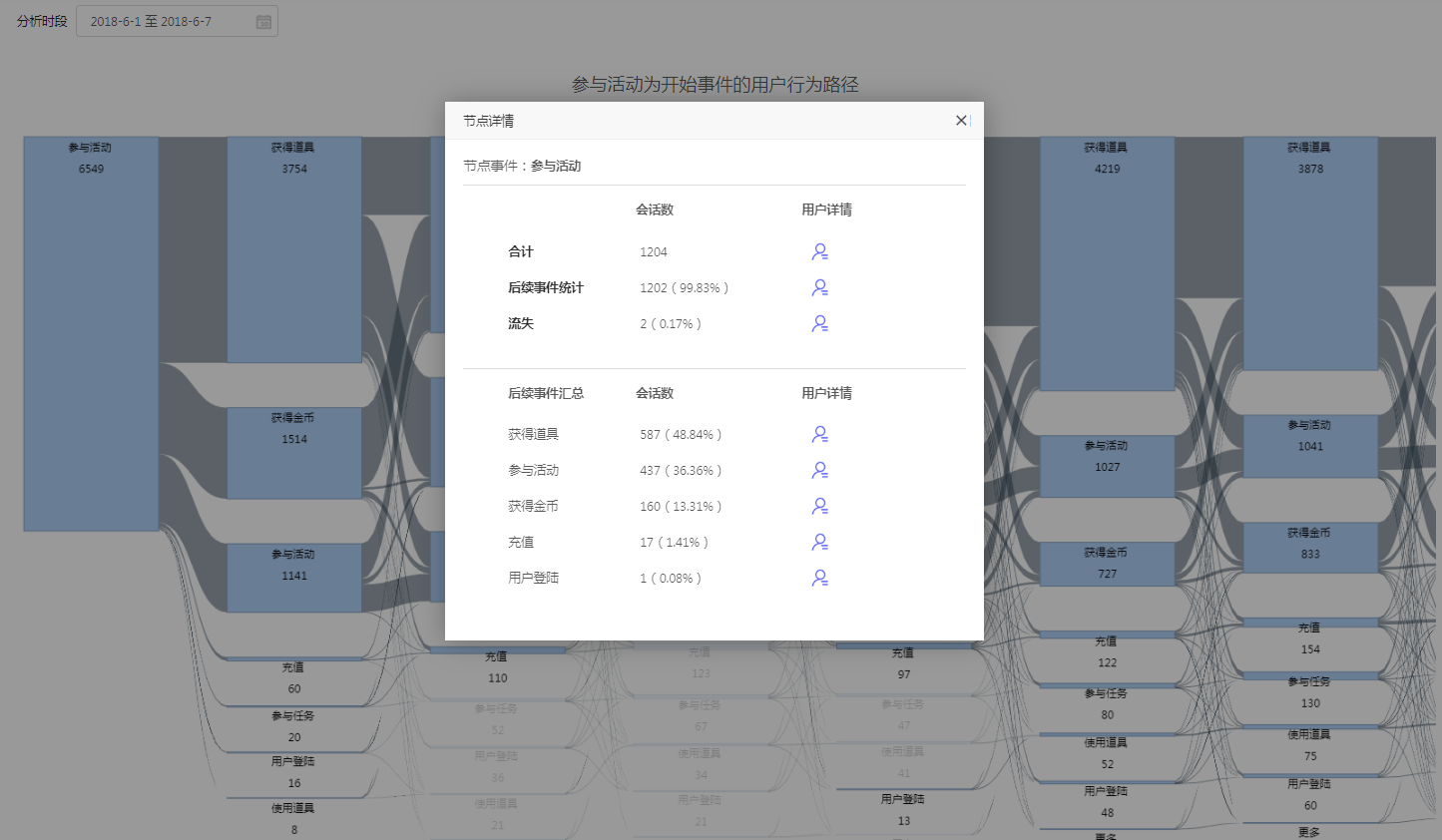View user details for 用户登陆 row

click(819, 579)
